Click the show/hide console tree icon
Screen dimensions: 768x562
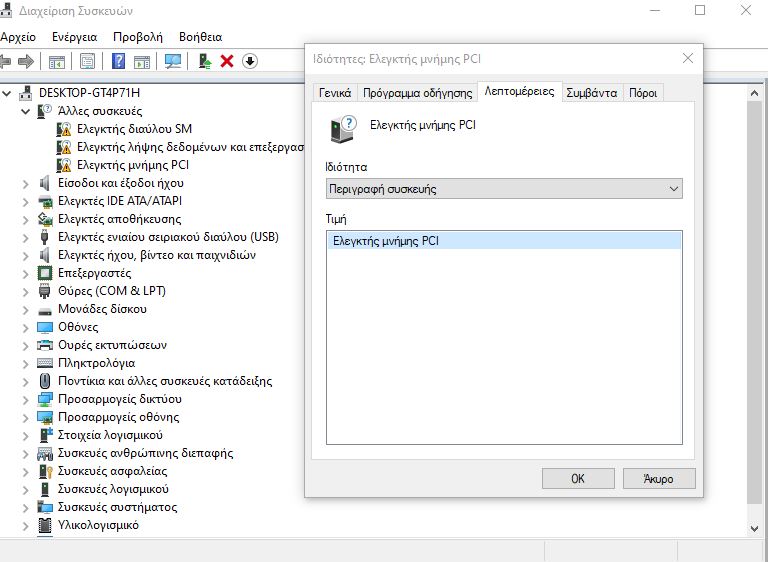tap(57, 61)
